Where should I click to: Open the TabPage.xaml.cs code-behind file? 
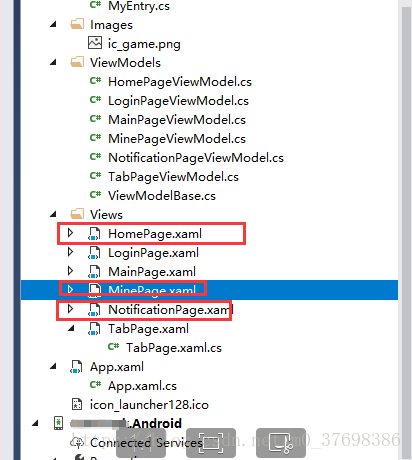(174, 348)
